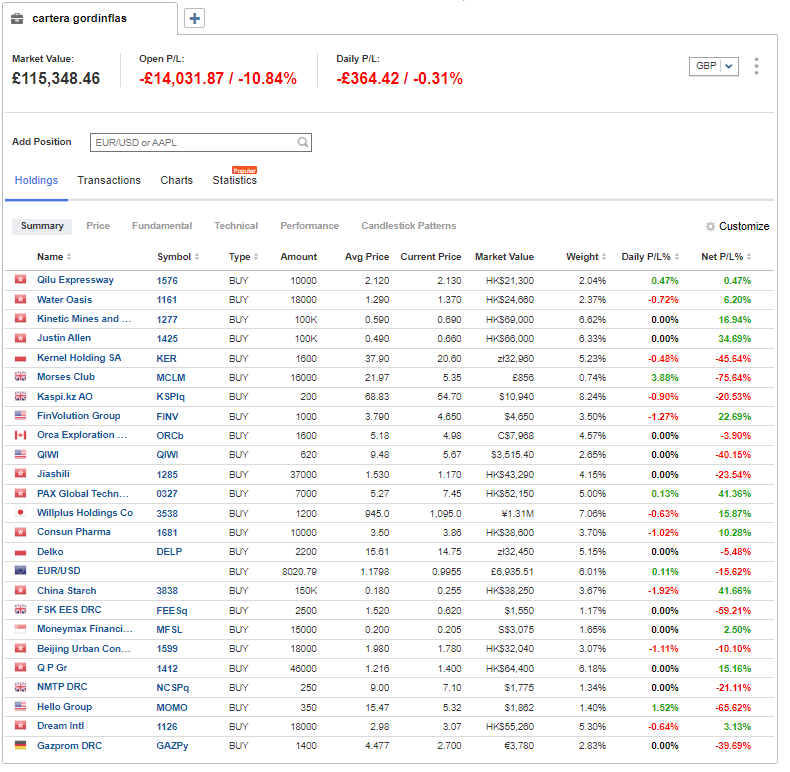The height and width of the screenshot is (772, 790).
Task: Click the EU flag beside EUR/USD
Action: point(20,571)
